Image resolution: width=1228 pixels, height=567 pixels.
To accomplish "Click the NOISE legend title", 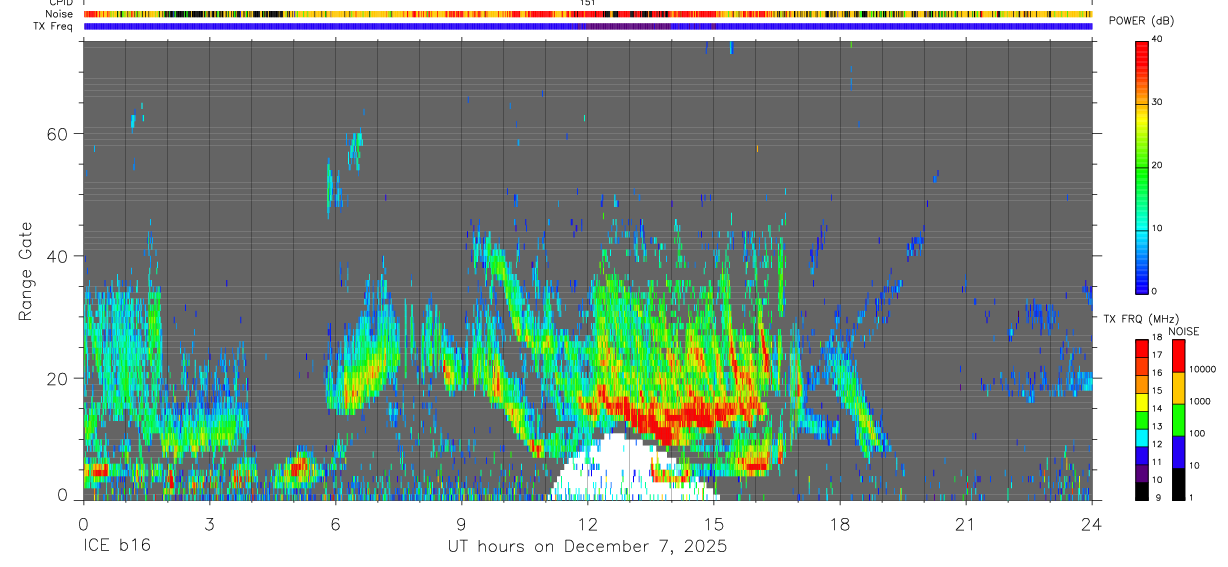I will 1183,331.
